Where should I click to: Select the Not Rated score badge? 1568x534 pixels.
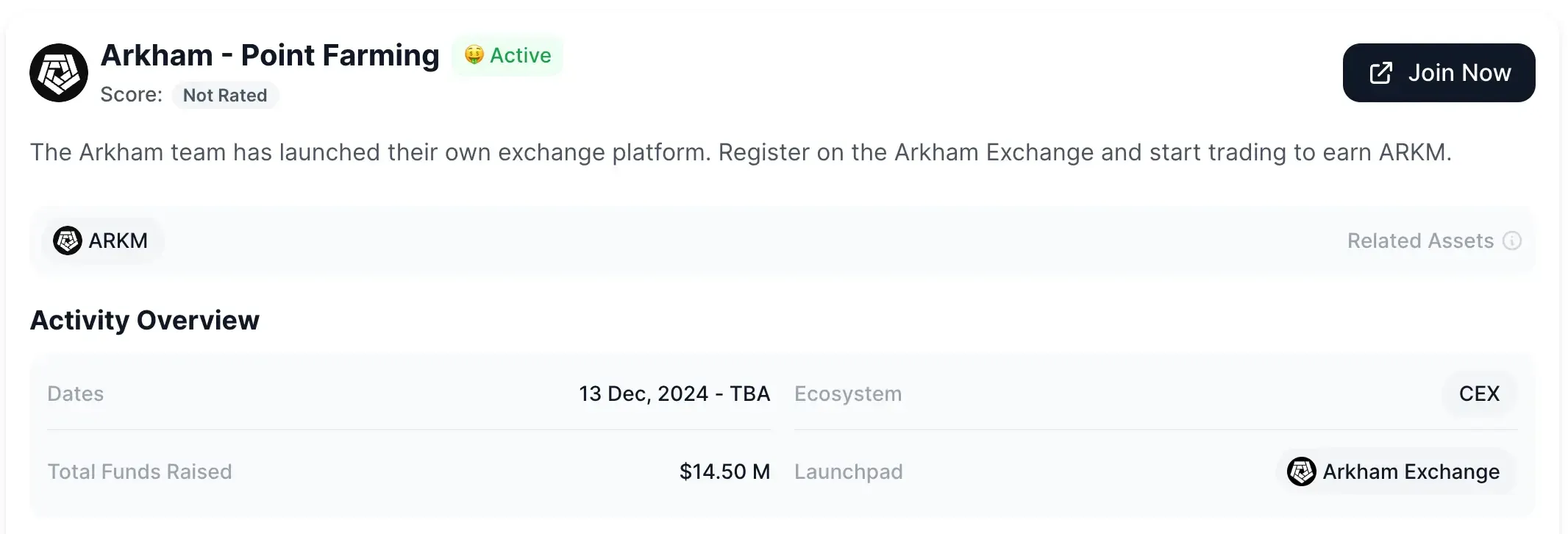point(225,95)
